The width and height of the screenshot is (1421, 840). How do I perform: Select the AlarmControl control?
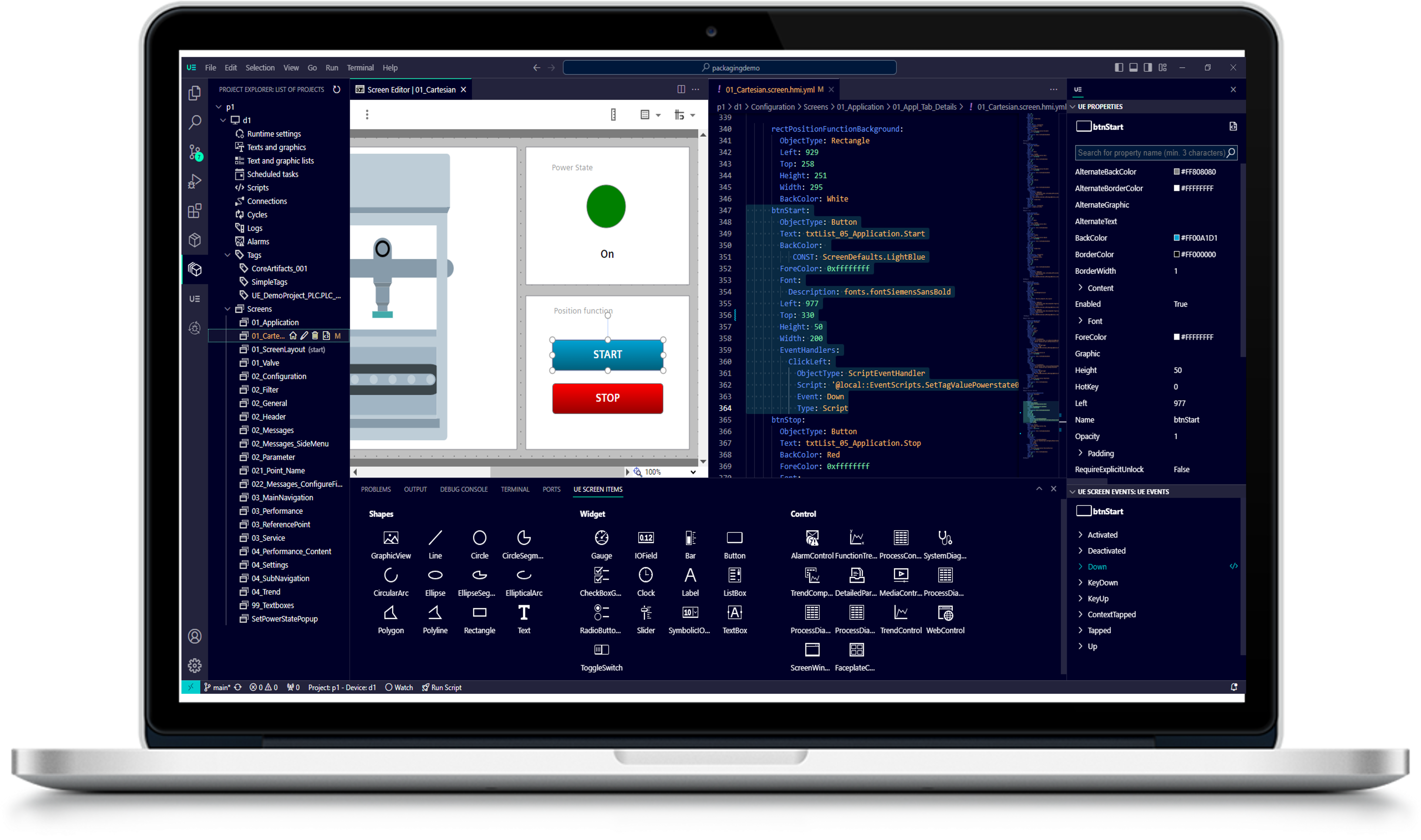click(x=812, y=545)
